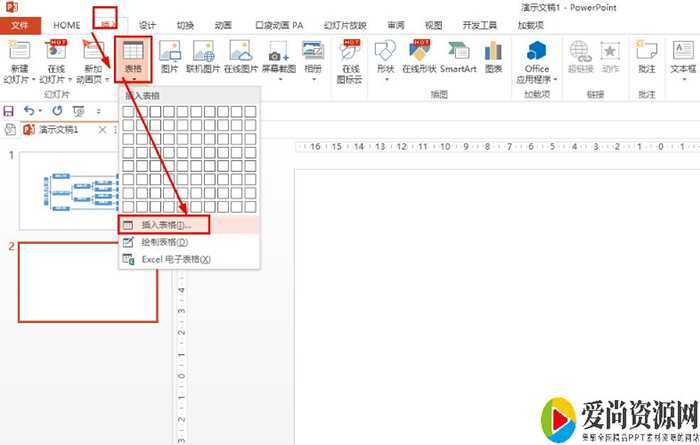
Task: Click the undo arrow in quick access
Action: (29, 110)
